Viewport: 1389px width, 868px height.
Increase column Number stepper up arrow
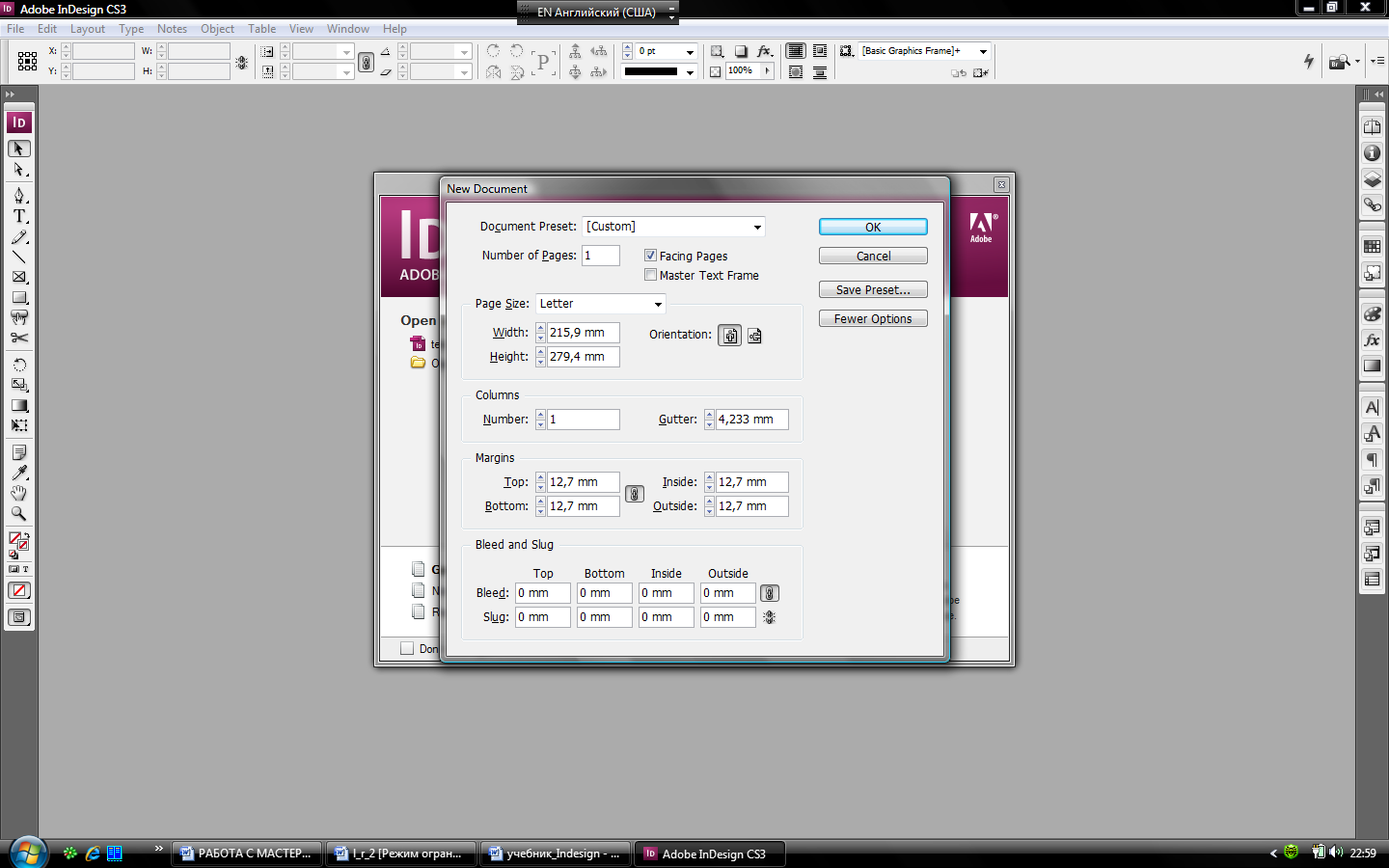pyautogui.click(x=540, y=415)
